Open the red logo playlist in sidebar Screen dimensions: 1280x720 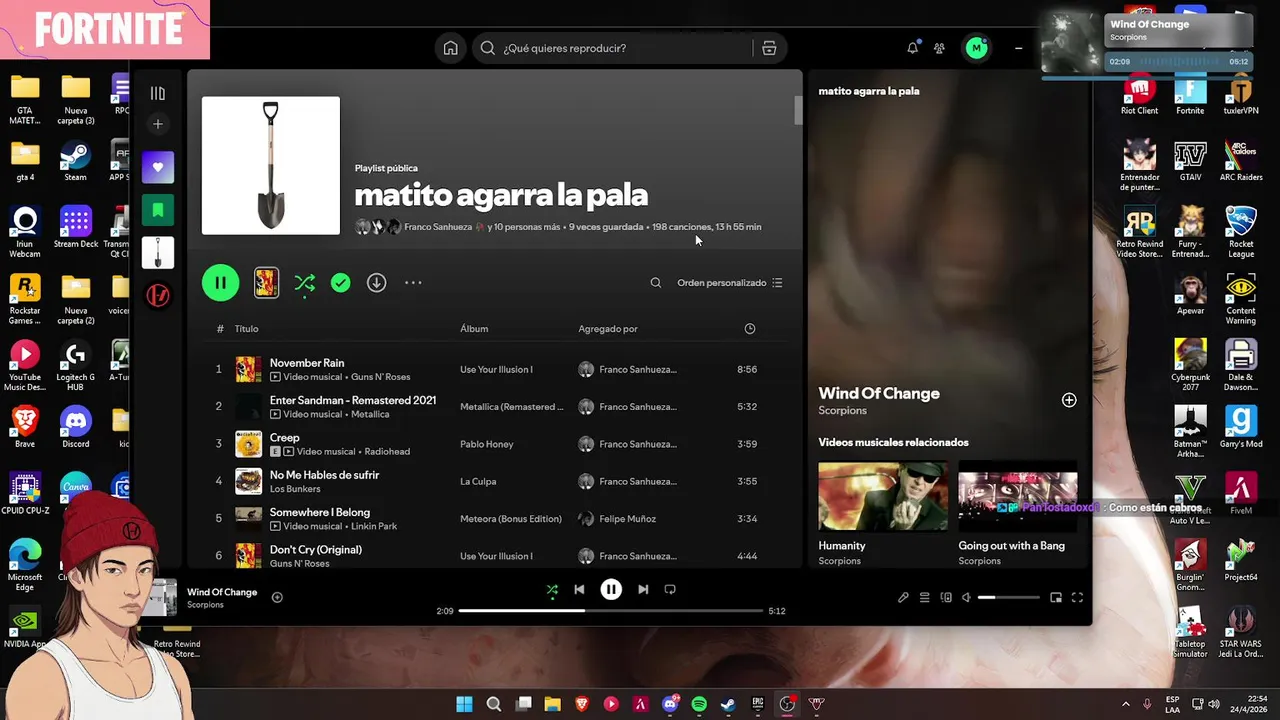pyautogui.click(x=158, y=296)
